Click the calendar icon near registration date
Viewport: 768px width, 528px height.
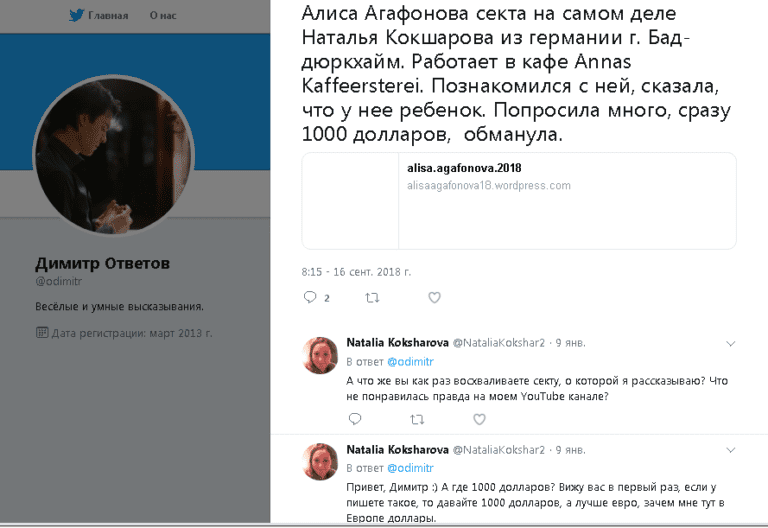(42, 333)
